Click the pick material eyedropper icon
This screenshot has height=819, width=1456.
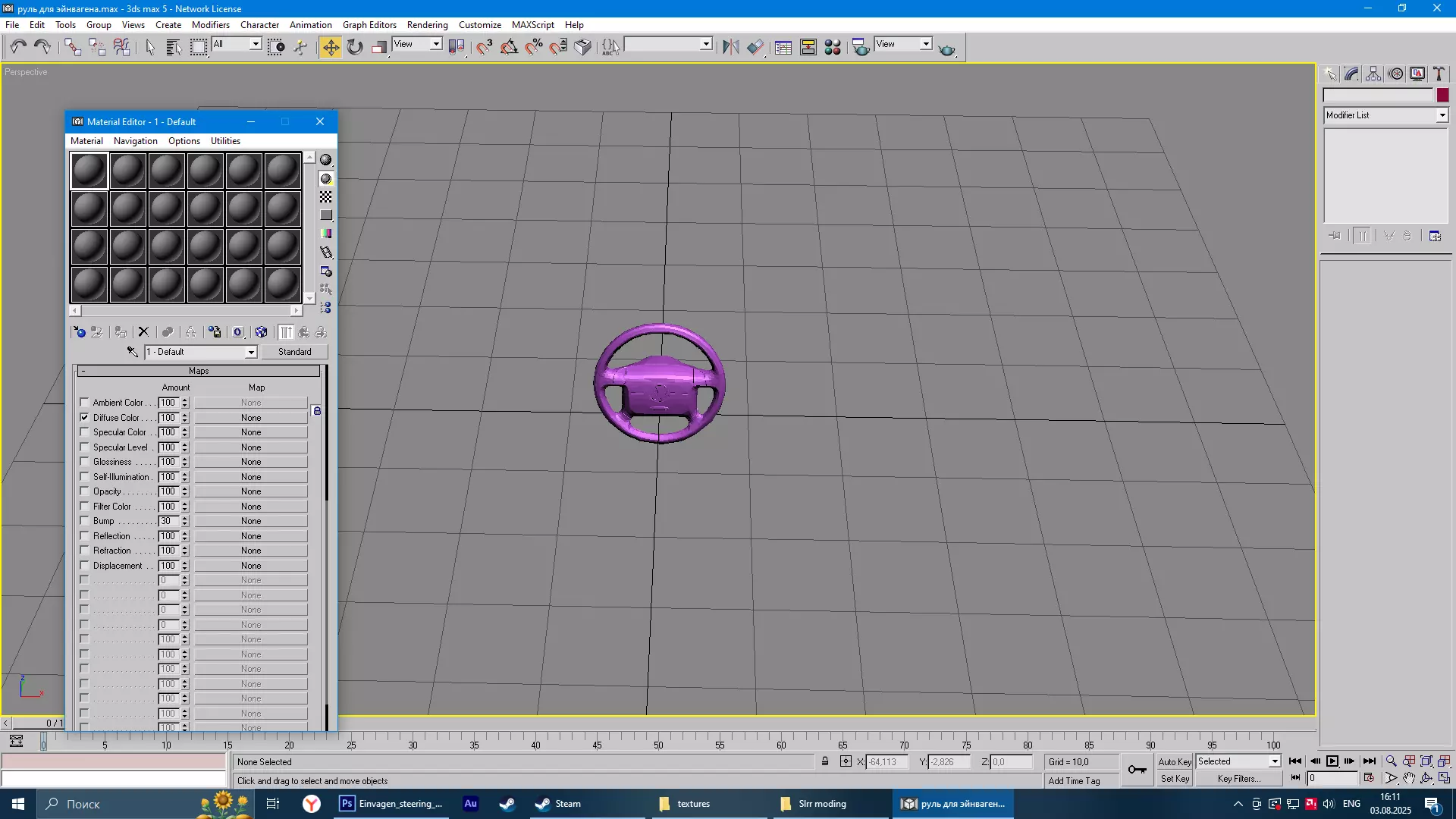[133, 352]
